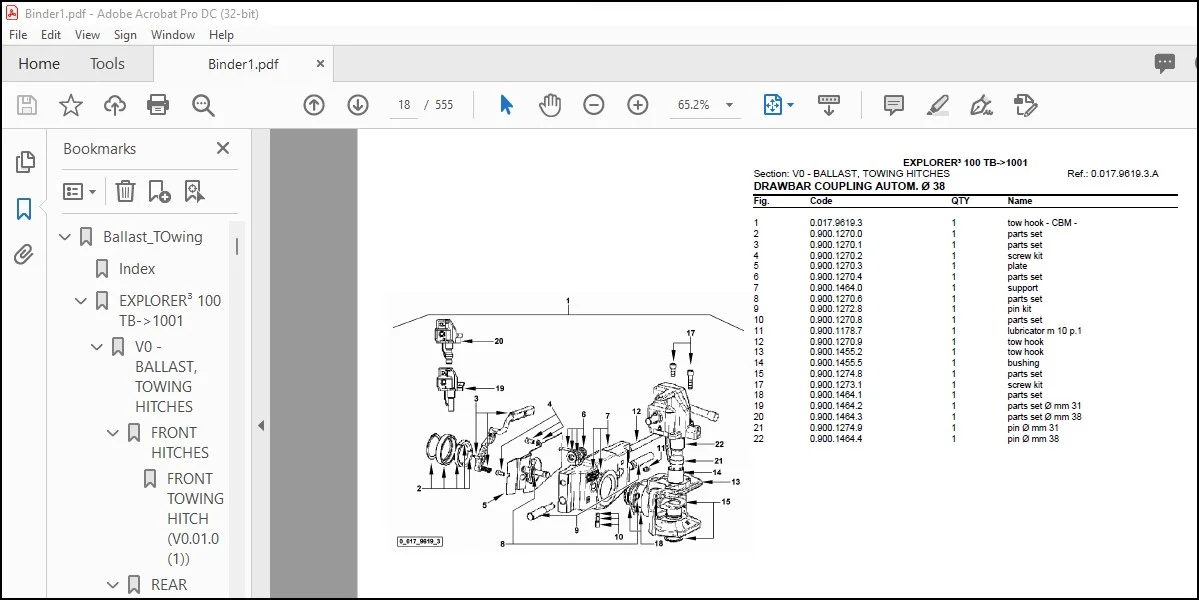Show page thumbnails panel

tap(24, 161)
